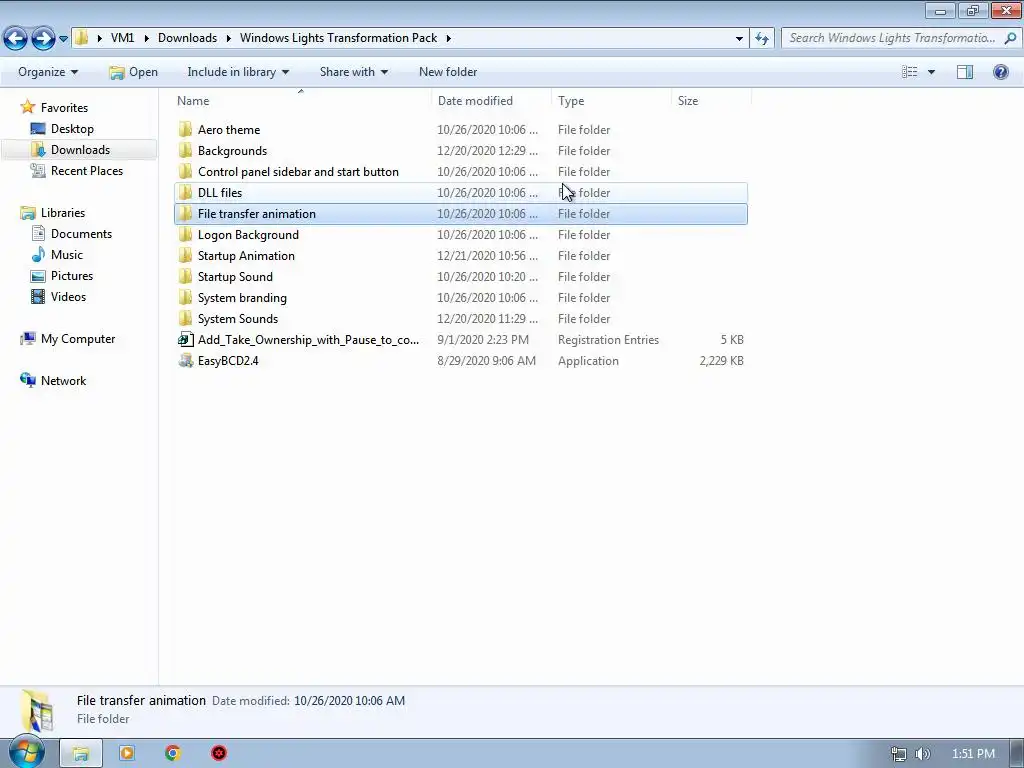1024x768 pixels.
Task: Open Windows Media Player from taskbar
Action: point(127,754)
